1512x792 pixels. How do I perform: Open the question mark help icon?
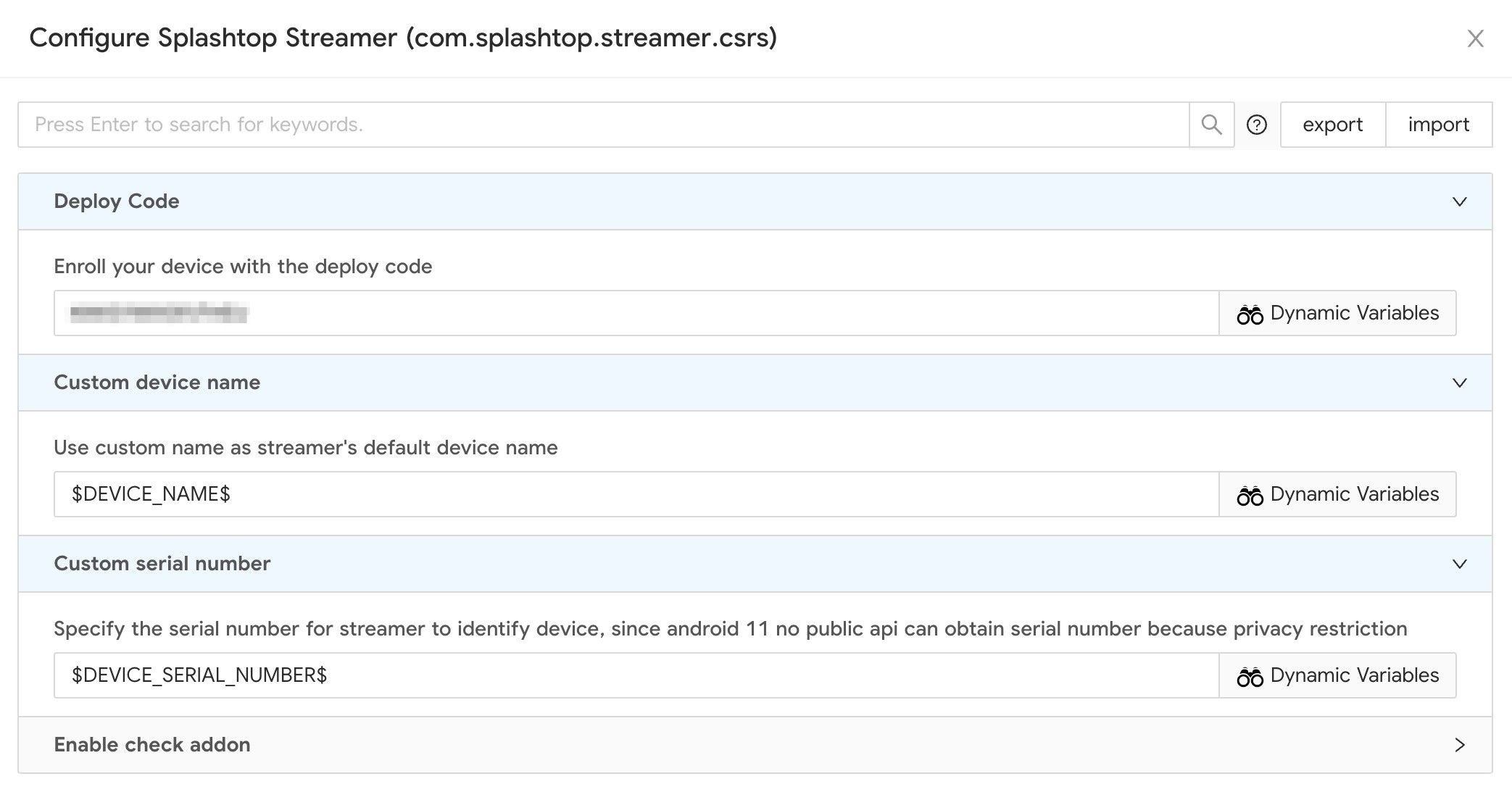pyautogui.click(x=1257, y=125)
